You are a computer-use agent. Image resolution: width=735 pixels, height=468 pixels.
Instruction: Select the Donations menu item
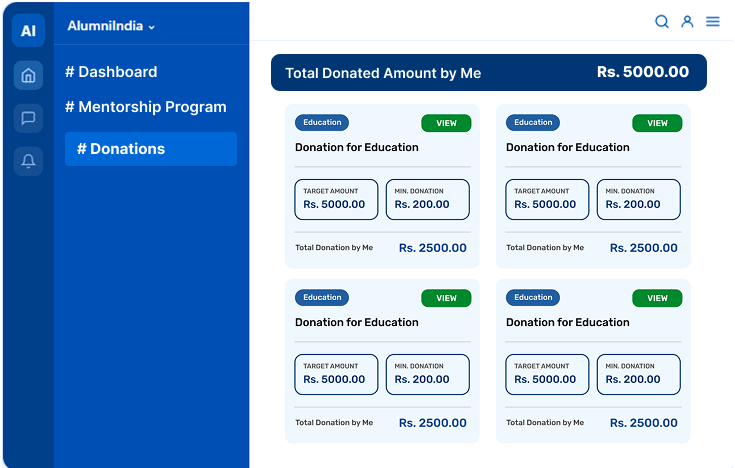(151, 149)
